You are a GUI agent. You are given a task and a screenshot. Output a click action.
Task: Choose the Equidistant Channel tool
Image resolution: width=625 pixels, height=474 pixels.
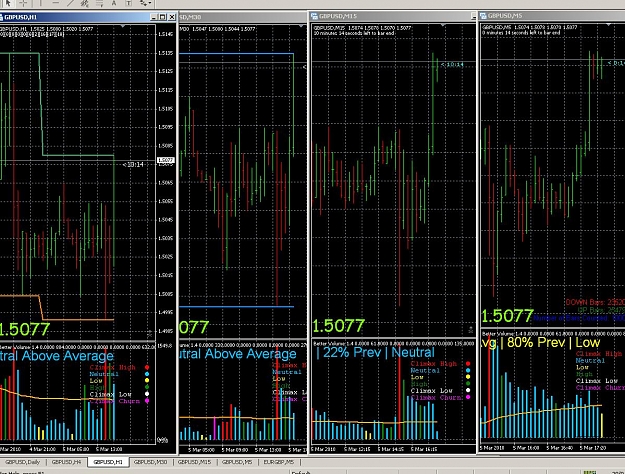point(85,3)
